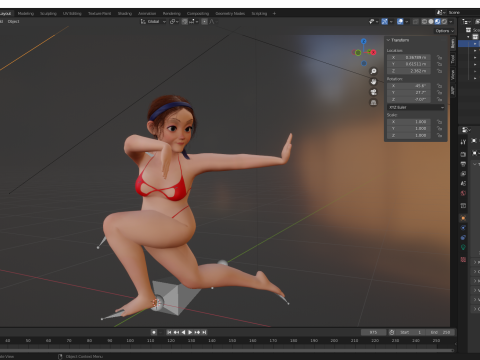
Task: Click the Rotation Y value field
Action: 409,93
